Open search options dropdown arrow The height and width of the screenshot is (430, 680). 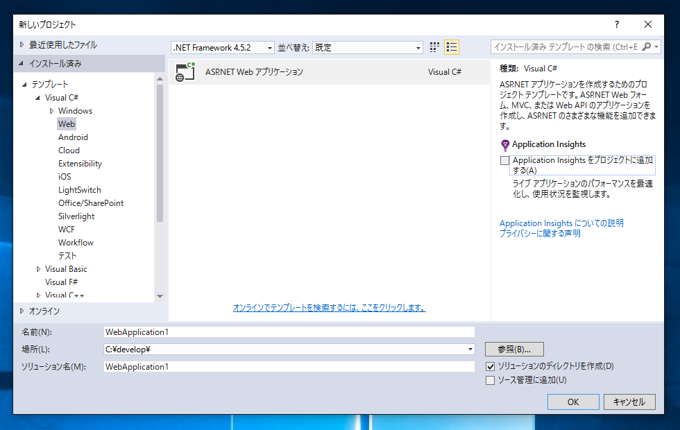coord(657,47)
